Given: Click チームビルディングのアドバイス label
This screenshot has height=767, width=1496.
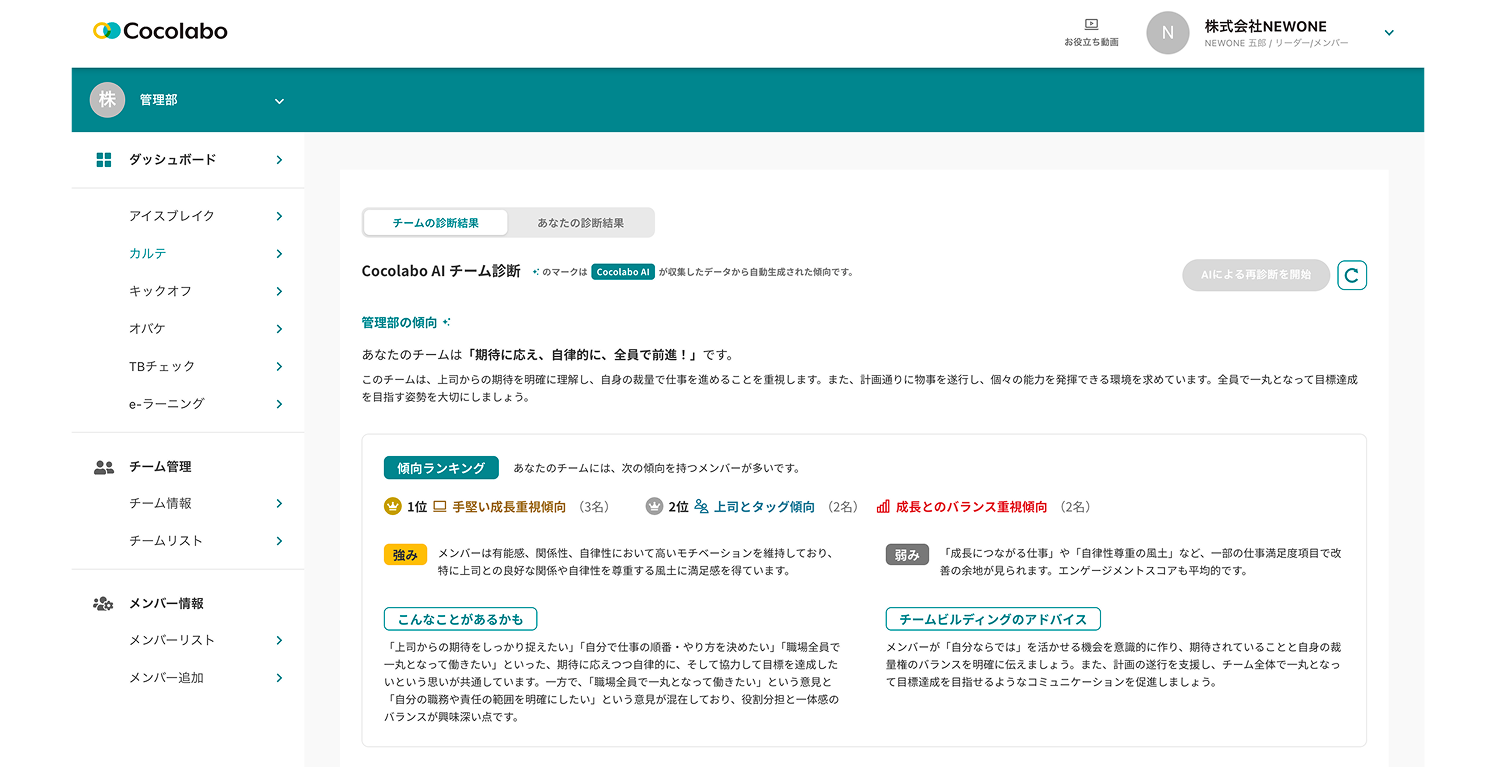Looking at the screenshot, I should click(x=993, y=619).
